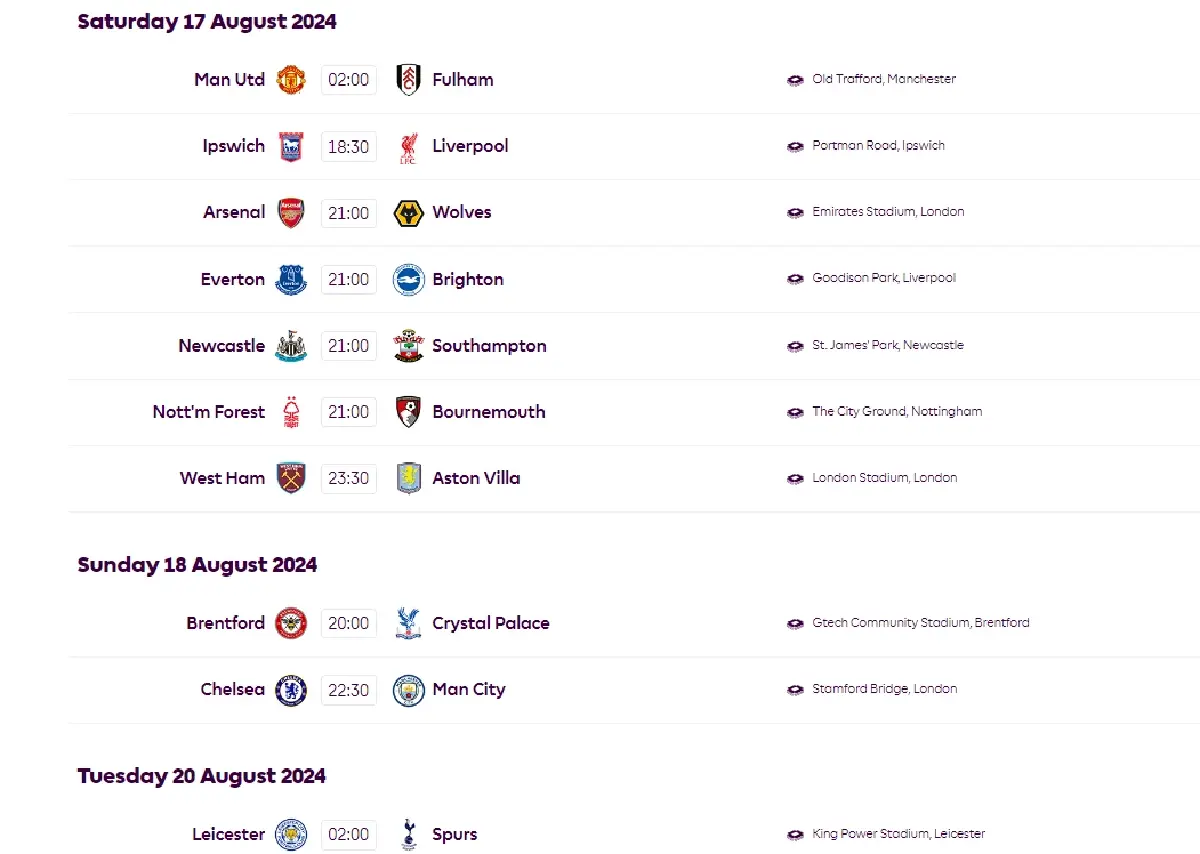
Task: Click the Sunday 18 August 2024 heading
Action: [x=197, y=564]
